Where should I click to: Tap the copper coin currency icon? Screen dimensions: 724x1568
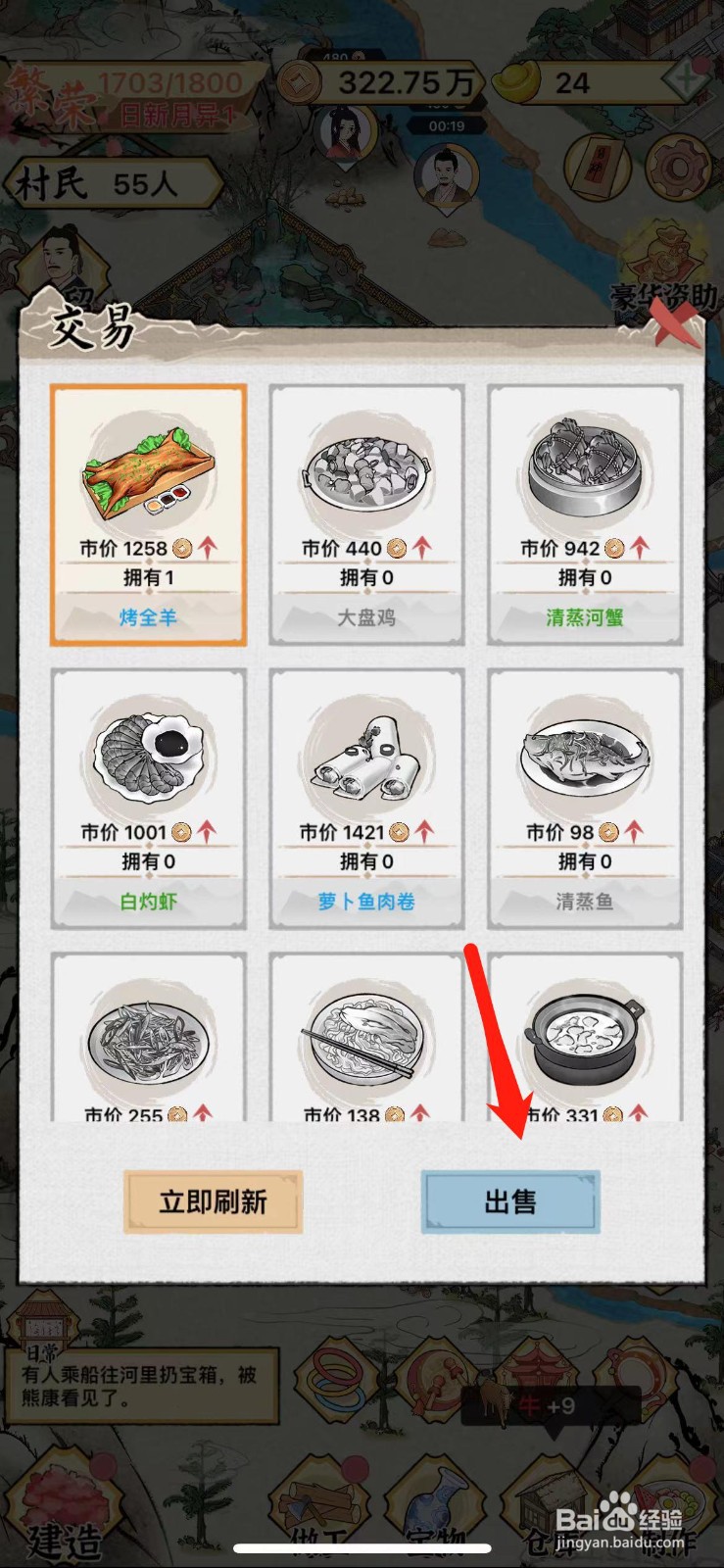point(301,82)
